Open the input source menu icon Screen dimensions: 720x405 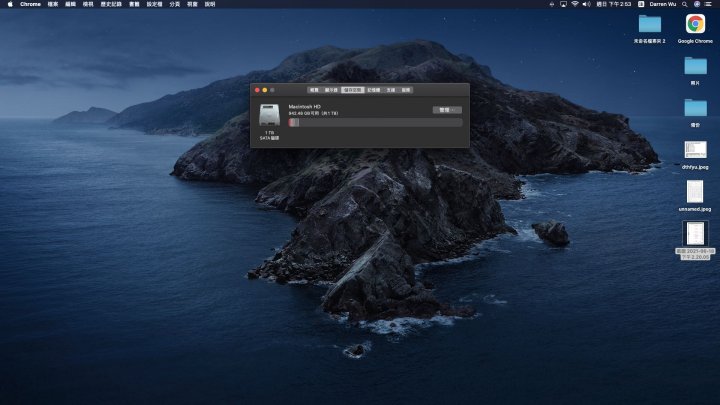(641, 4)
